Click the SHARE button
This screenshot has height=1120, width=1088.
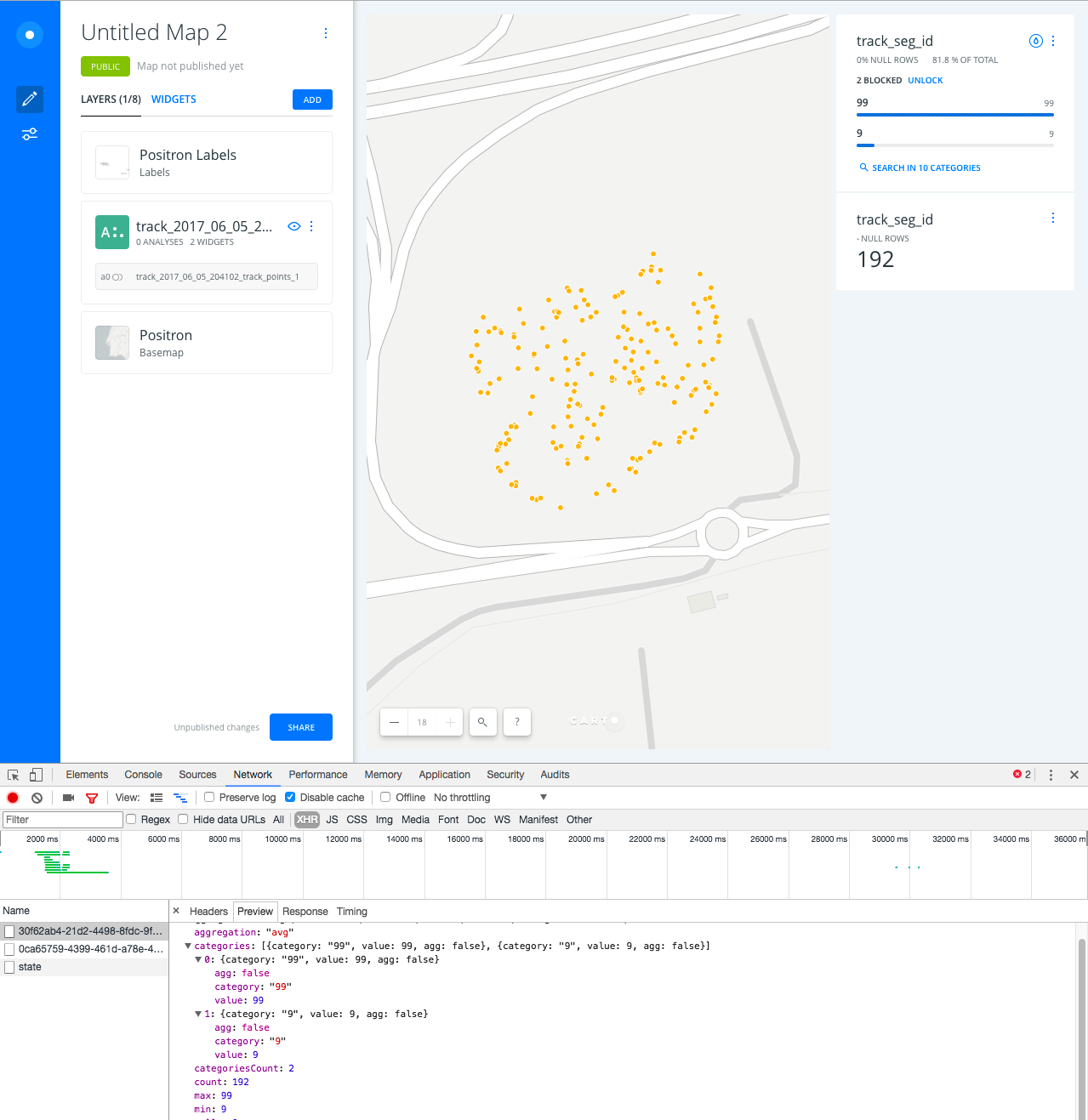click(x=301, y=727)
